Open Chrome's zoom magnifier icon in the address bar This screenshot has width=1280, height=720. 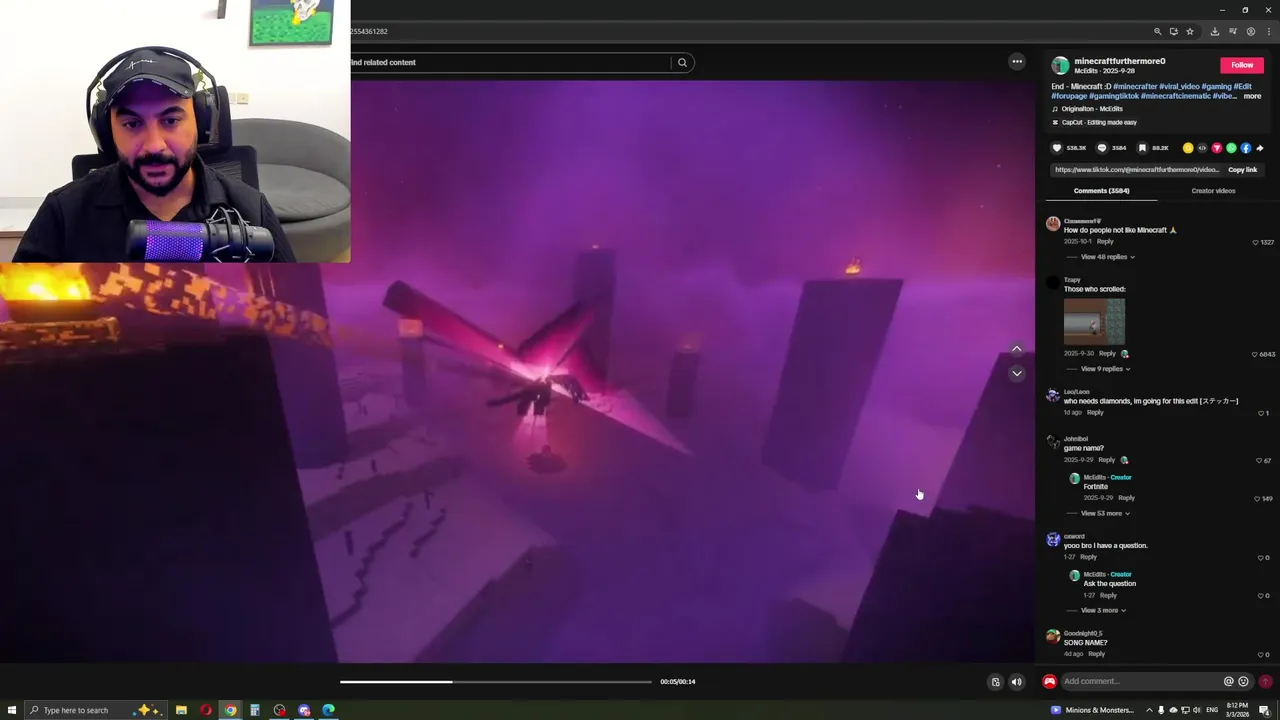click(1158, 31)
